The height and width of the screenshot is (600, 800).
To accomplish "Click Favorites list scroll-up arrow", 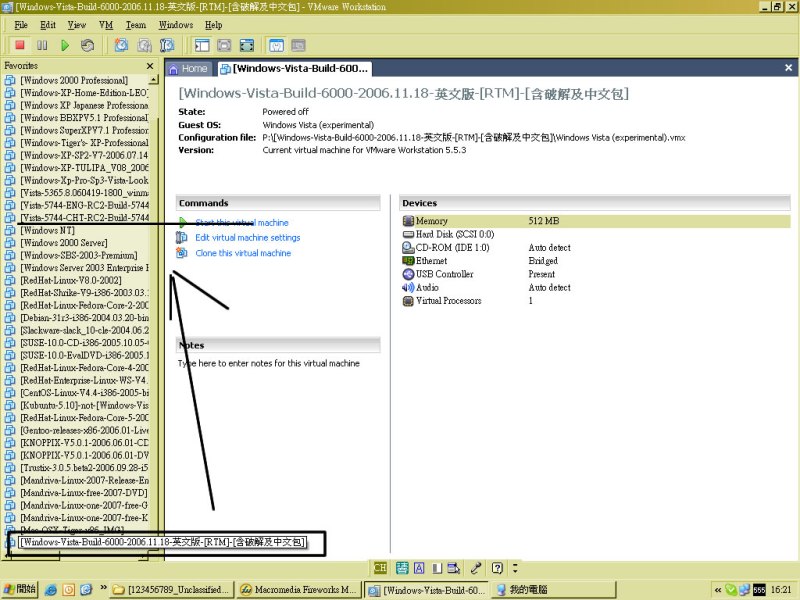I will click(153, 80).
